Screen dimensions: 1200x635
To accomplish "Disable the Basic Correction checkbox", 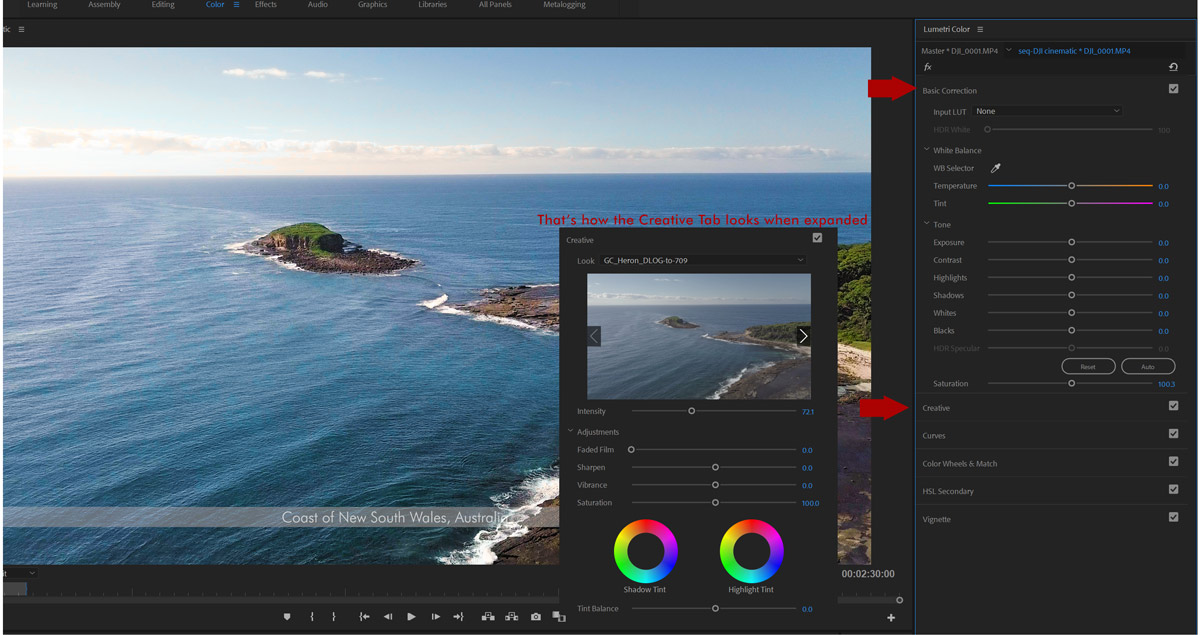I will pos(1173,88).
